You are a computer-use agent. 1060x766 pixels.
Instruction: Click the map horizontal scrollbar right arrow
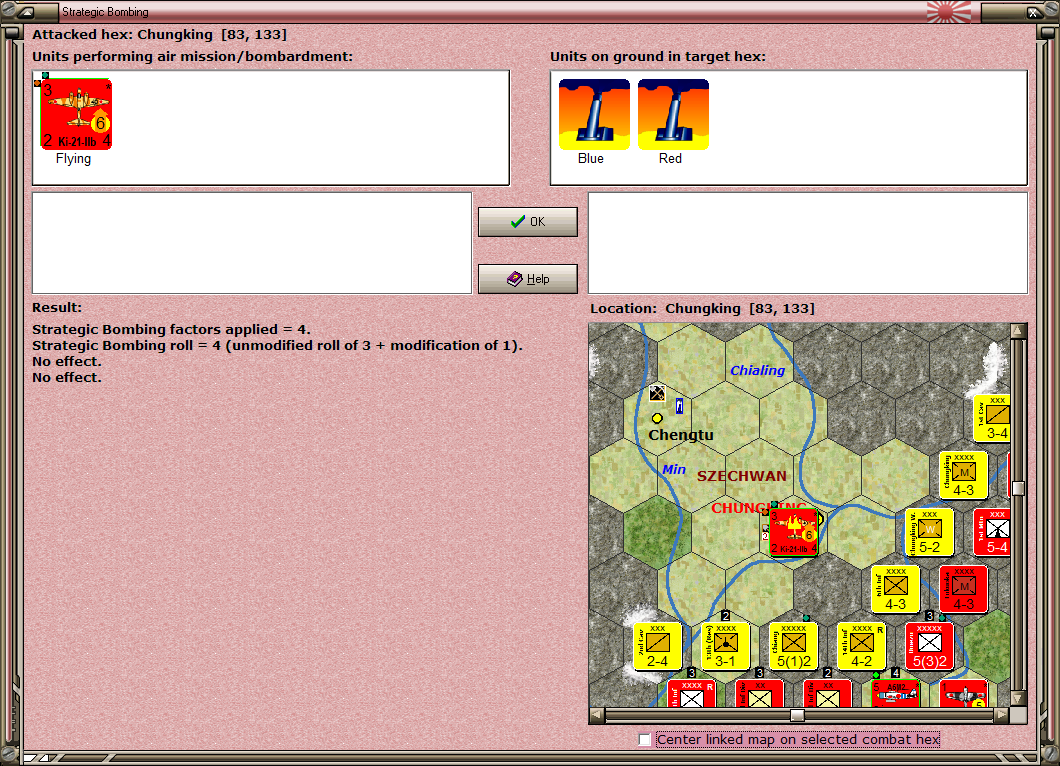1002,715
